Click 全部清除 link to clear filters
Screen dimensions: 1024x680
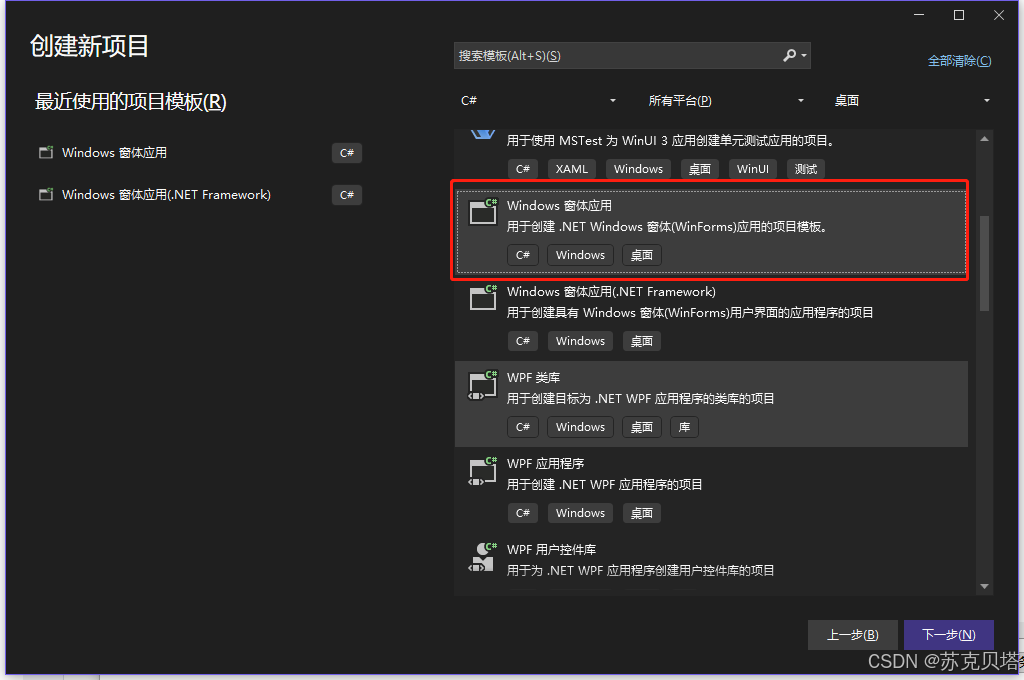coord(959,61)
